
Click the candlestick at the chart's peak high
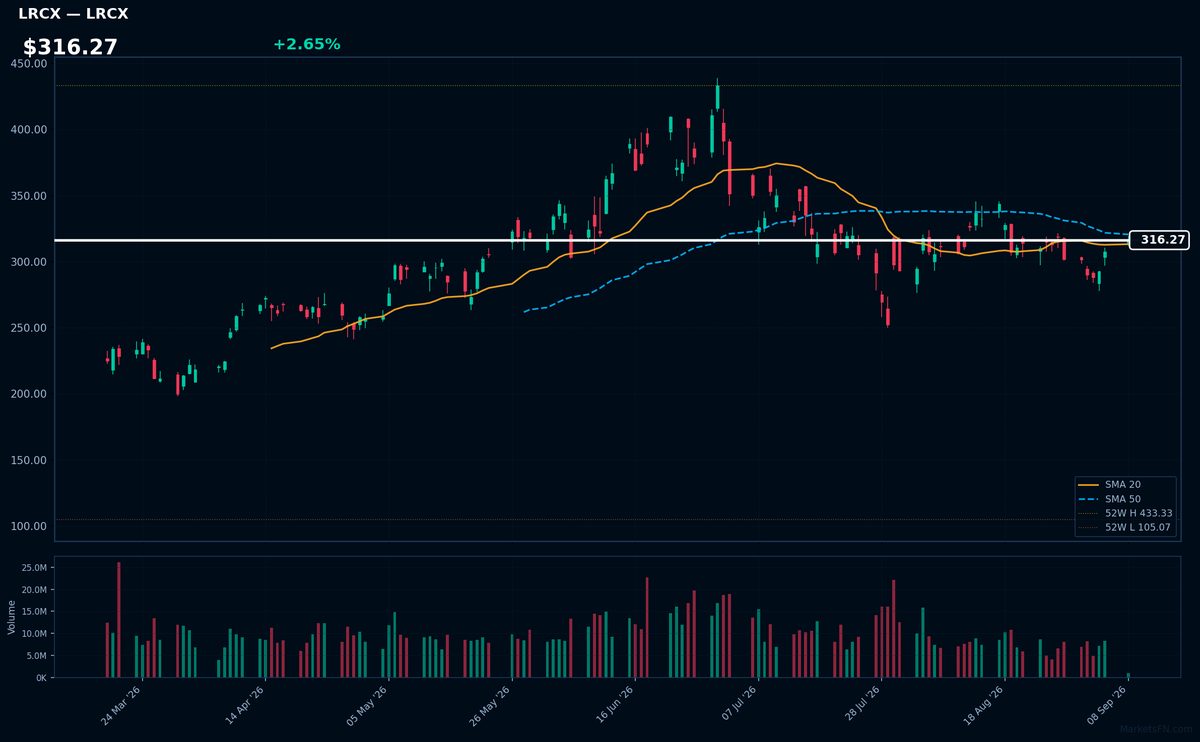click(x=717, y=97)
